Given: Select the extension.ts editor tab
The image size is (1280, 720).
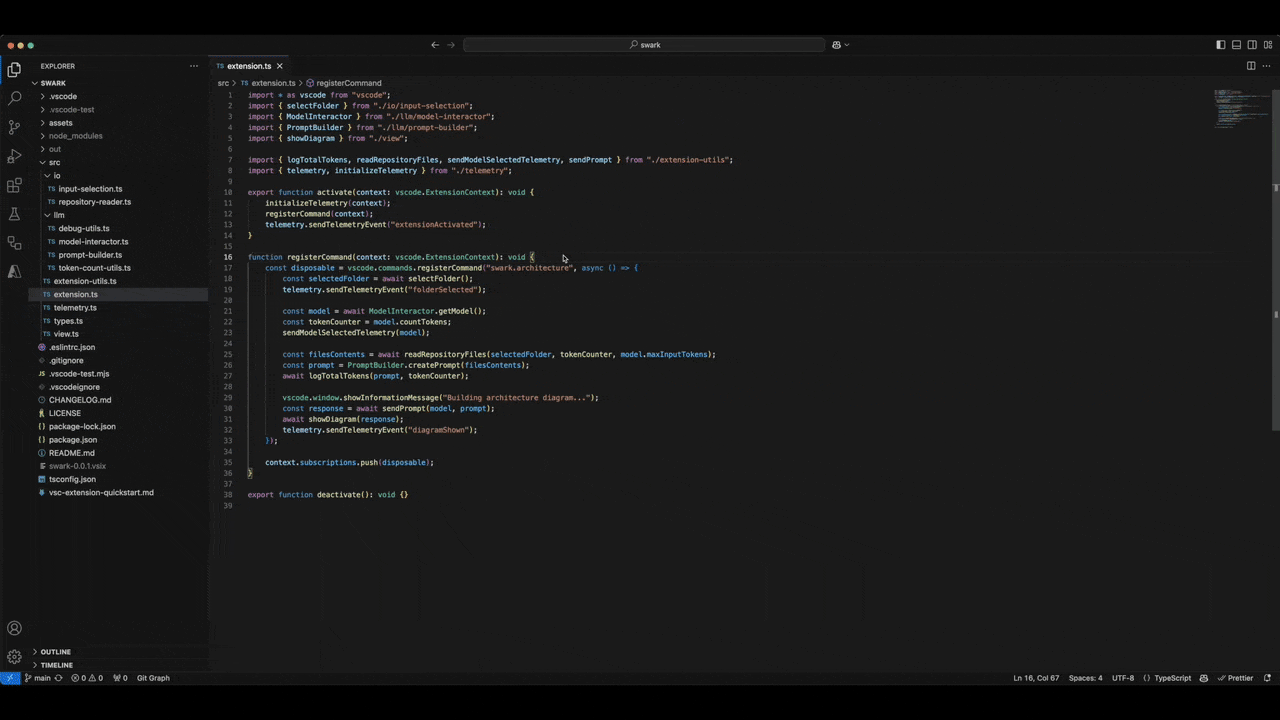Looking at the screenshot, I should [248, 66].
